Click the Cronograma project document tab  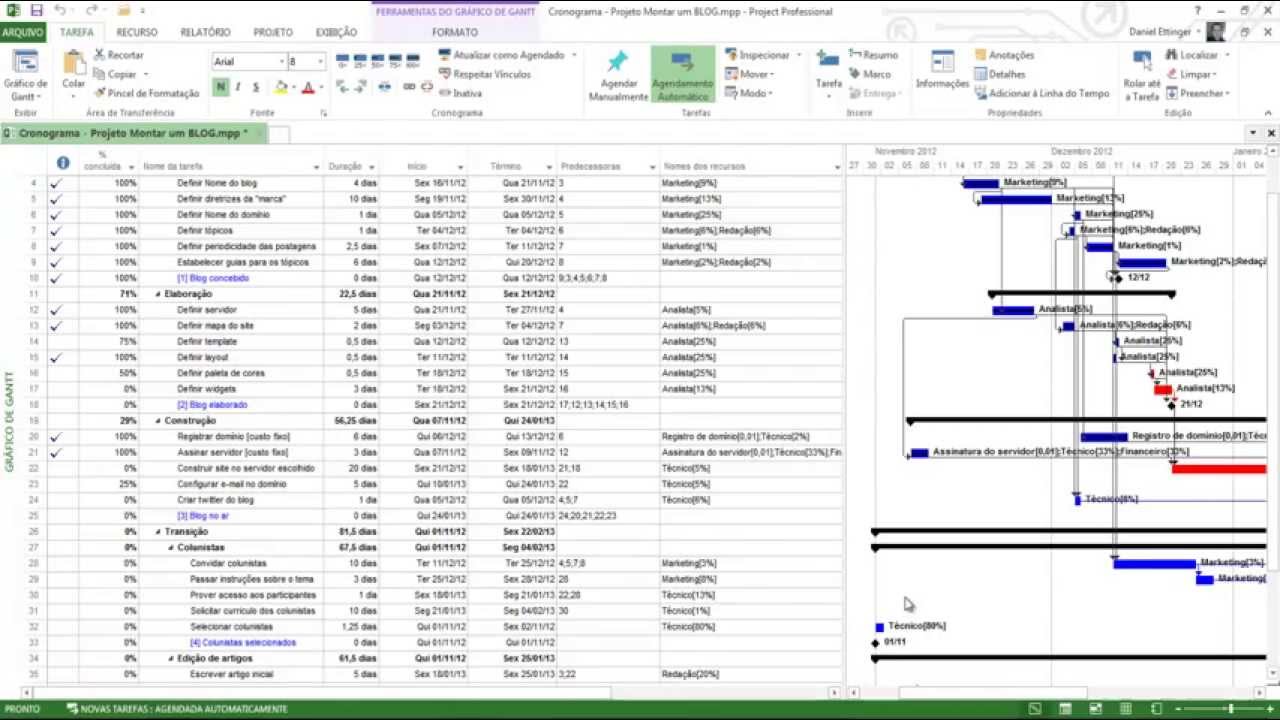pos(134,133)
